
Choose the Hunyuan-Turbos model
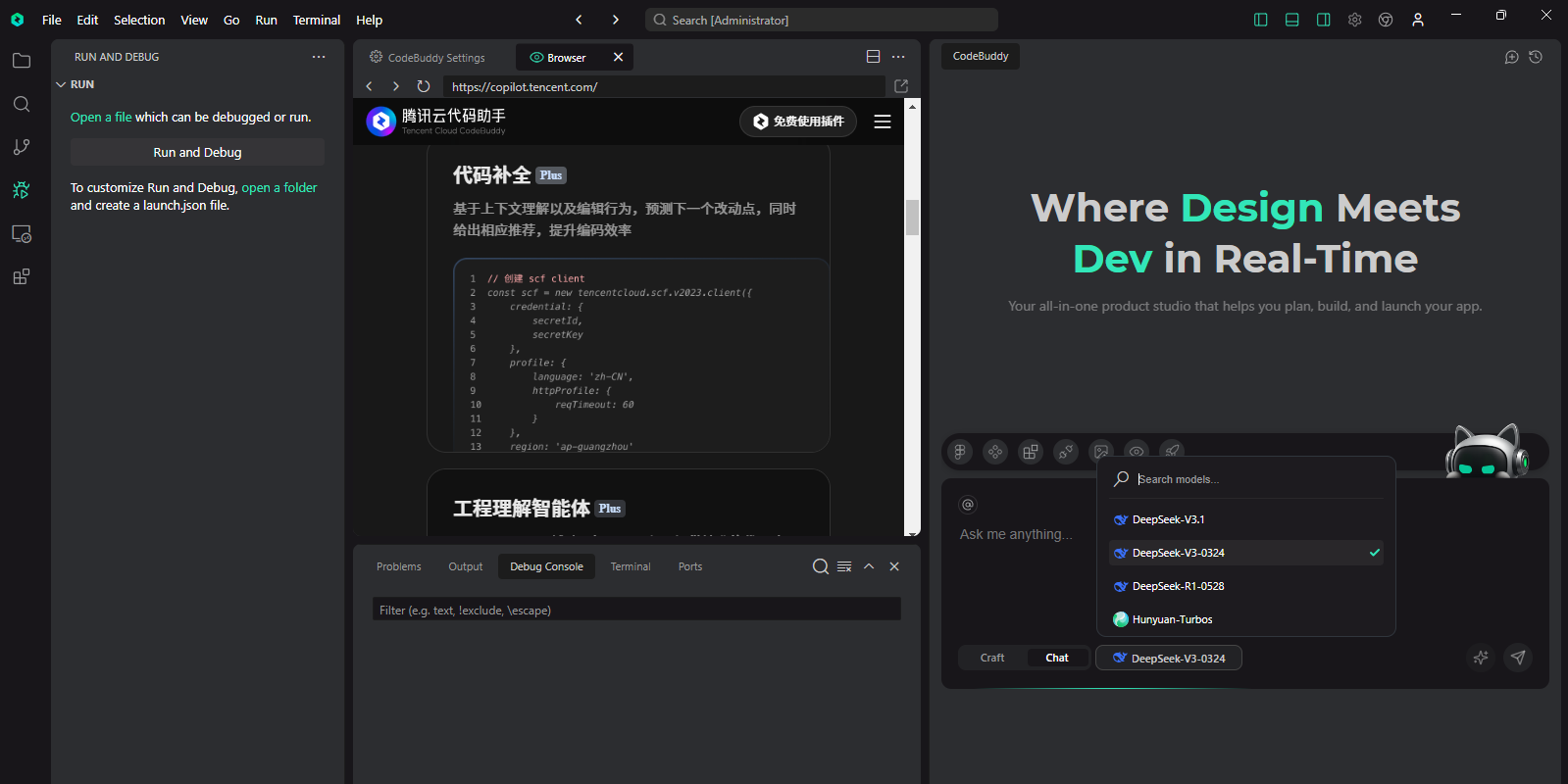[x=1245, y=619]
